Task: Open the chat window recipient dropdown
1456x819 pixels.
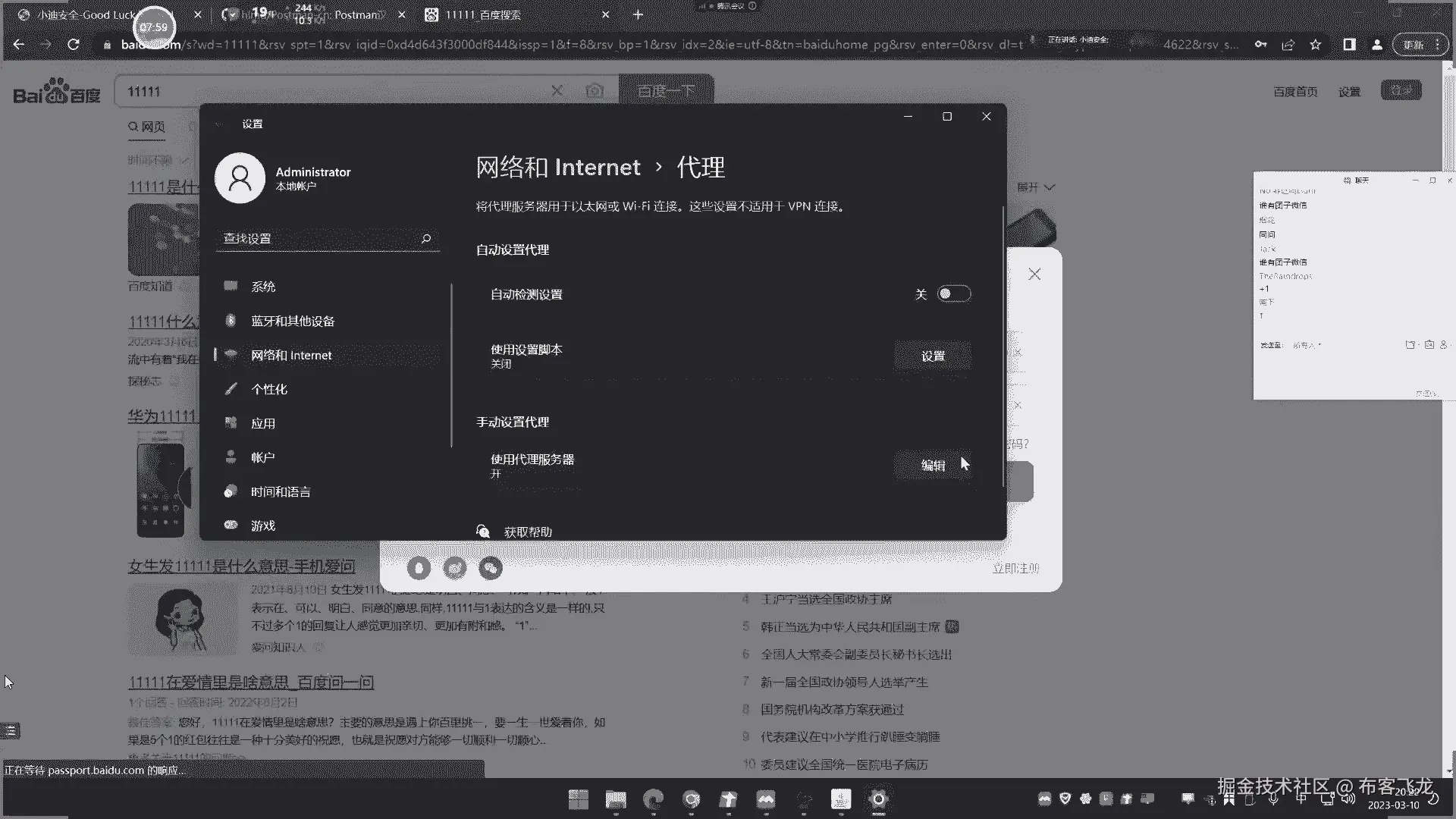Action: (1307, 345)
